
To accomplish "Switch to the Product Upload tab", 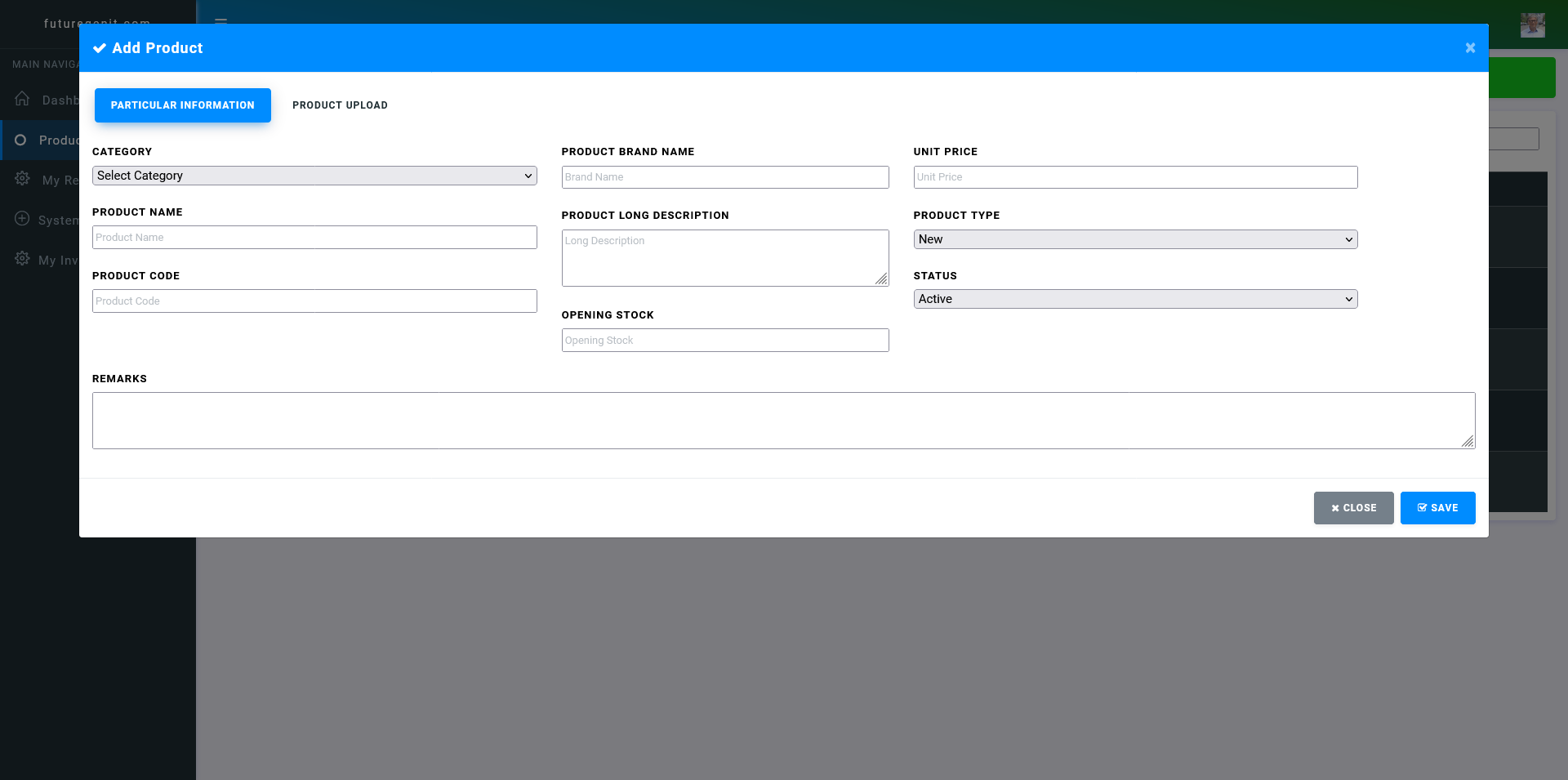I will (340, 105).
